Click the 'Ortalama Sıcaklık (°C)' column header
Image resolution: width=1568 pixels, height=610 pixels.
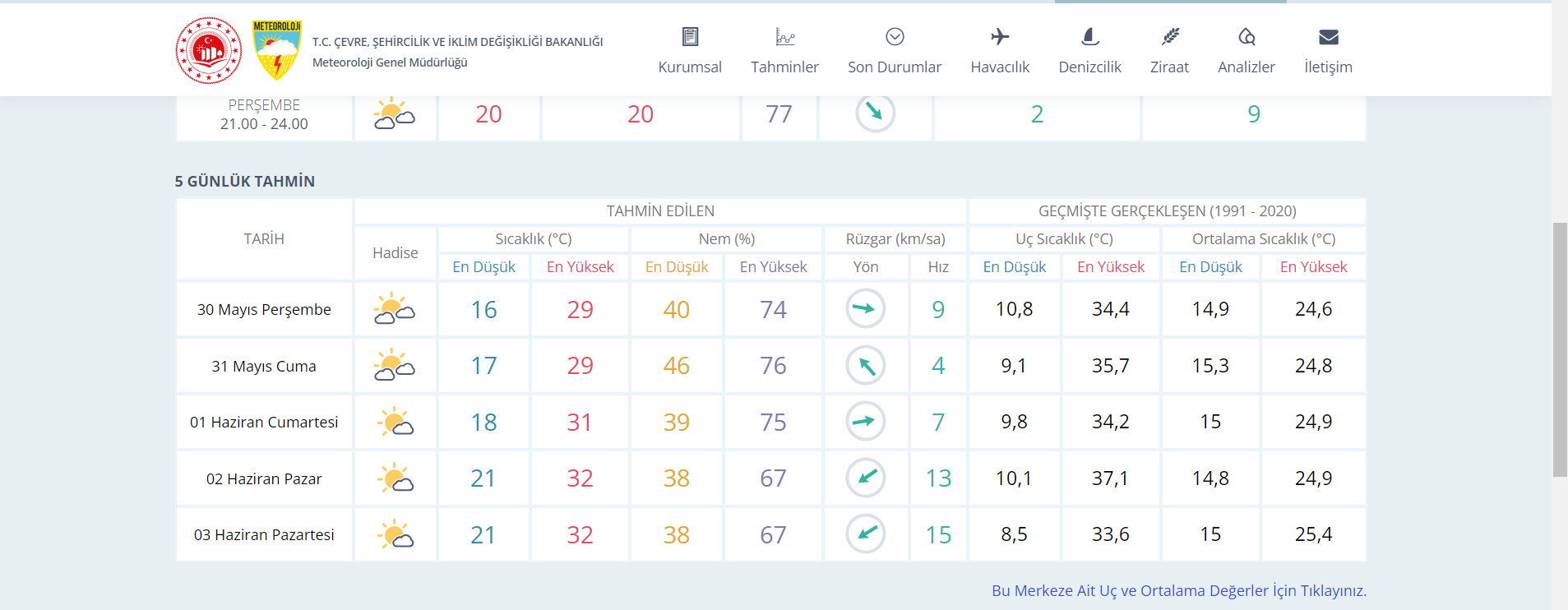tap(1264, 239)
